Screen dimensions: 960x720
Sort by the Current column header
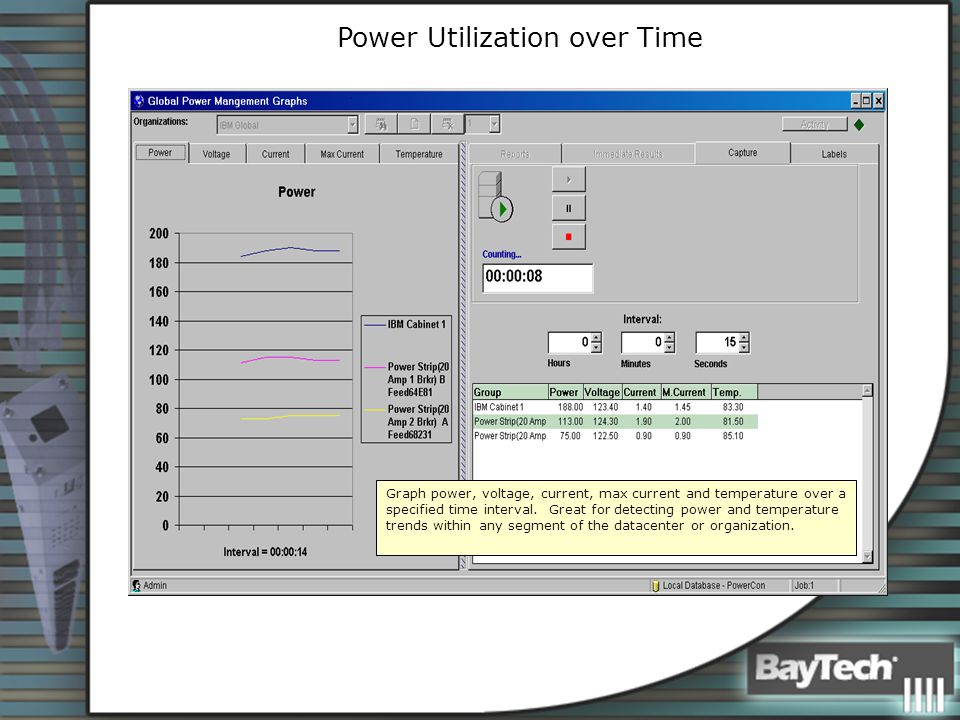click(x=641, y=392)
